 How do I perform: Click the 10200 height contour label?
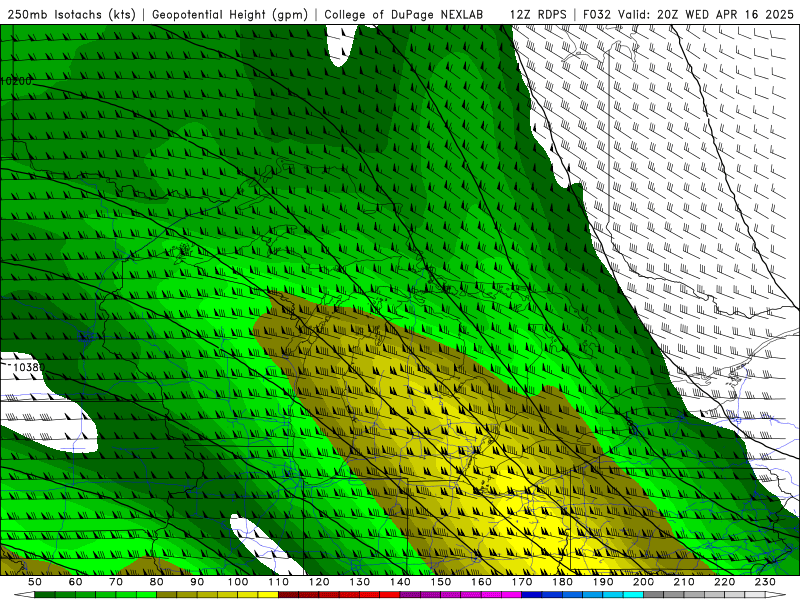(x=16, y=81)
